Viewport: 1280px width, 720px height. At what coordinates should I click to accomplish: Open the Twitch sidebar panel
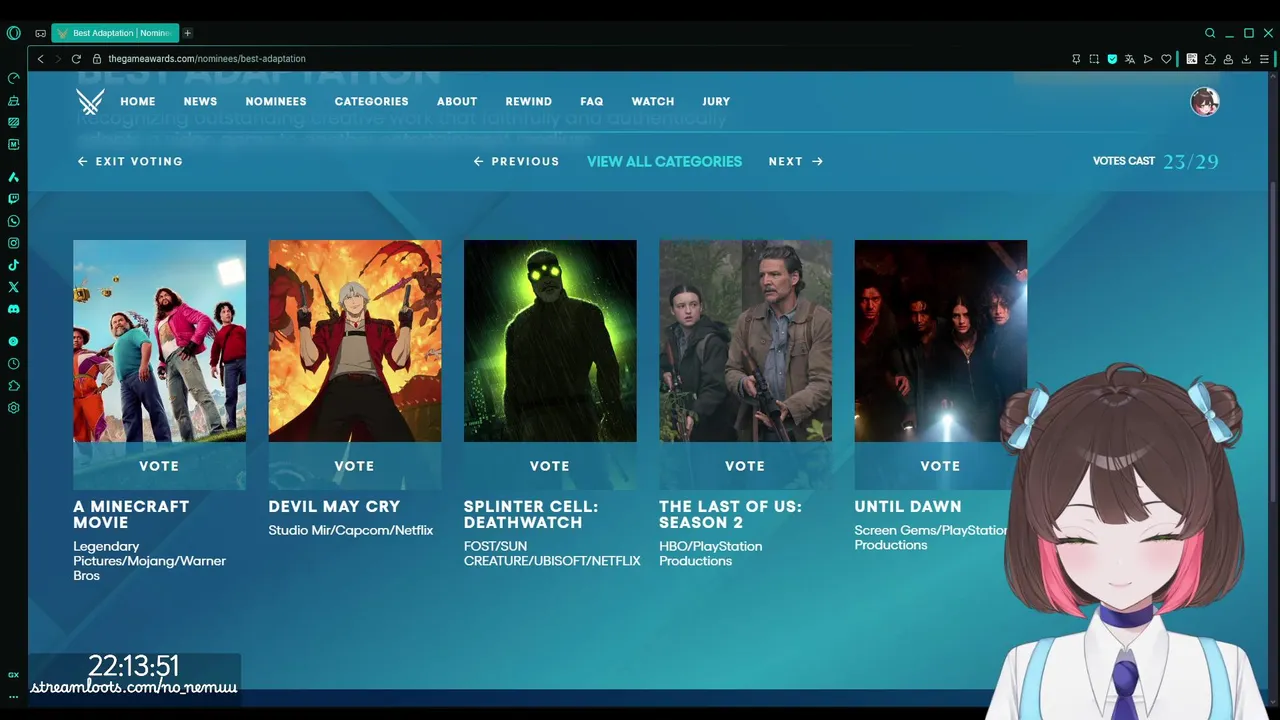[13, 199]
